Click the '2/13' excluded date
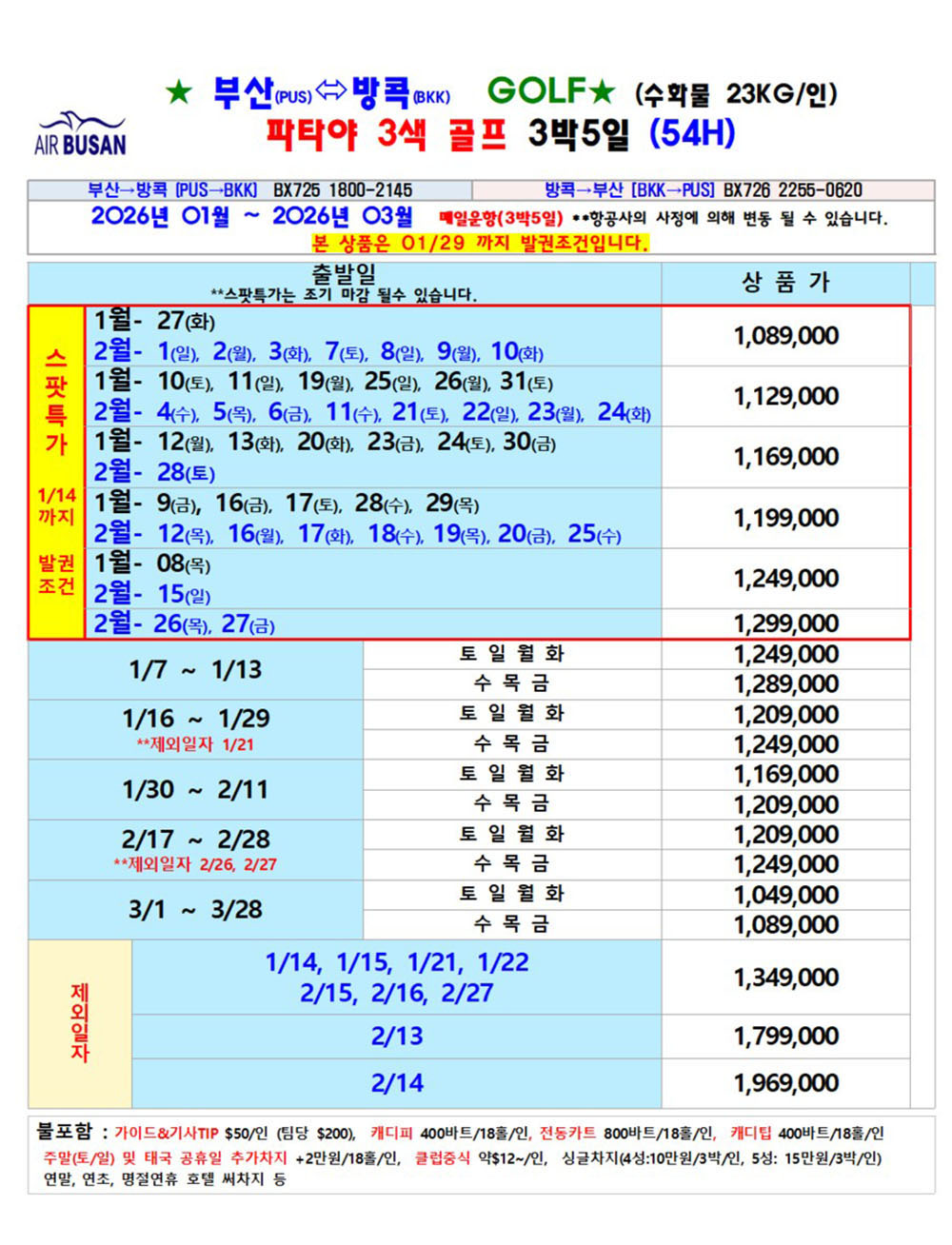Screen dimensions: 952x1245 pos(397,1037)
